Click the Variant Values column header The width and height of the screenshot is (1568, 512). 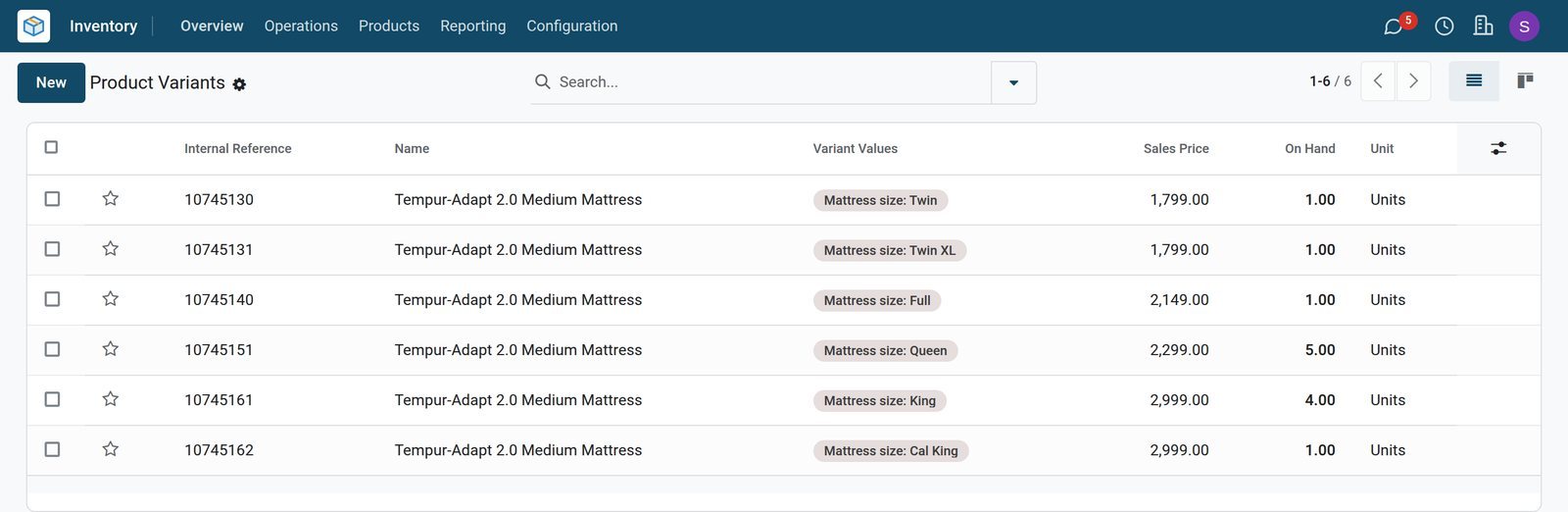pyautogui.click(x=856, y=149)
